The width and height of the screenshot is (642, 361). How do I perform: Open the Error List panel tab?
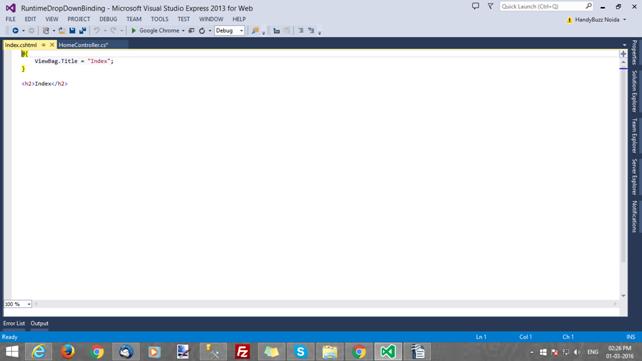tap(14, 324)
